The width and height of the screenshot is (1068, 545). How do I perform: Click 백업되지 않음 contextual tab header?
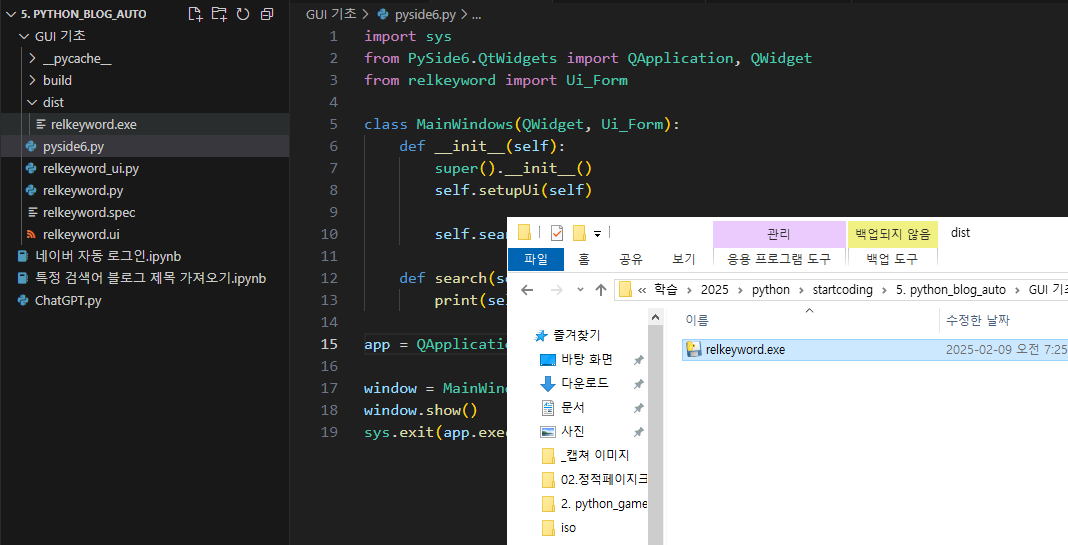click(x=892, y=234)
